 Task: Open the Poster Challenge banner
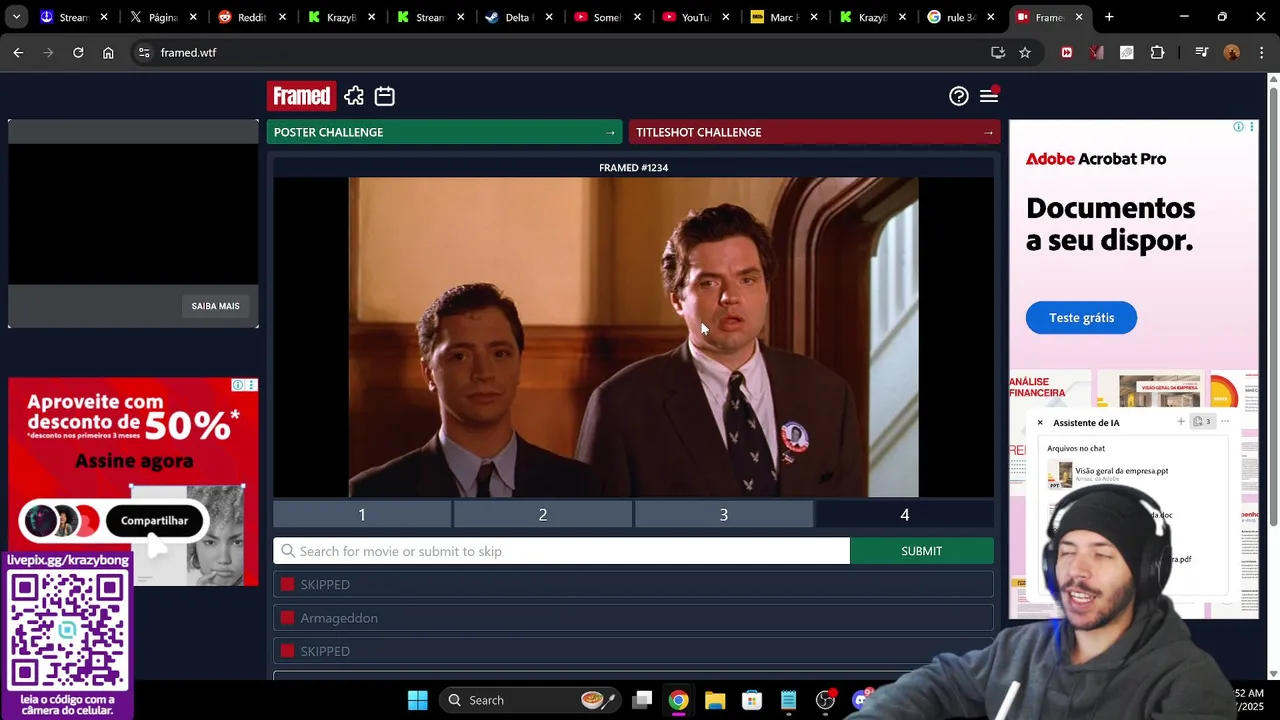pos(444,132)
